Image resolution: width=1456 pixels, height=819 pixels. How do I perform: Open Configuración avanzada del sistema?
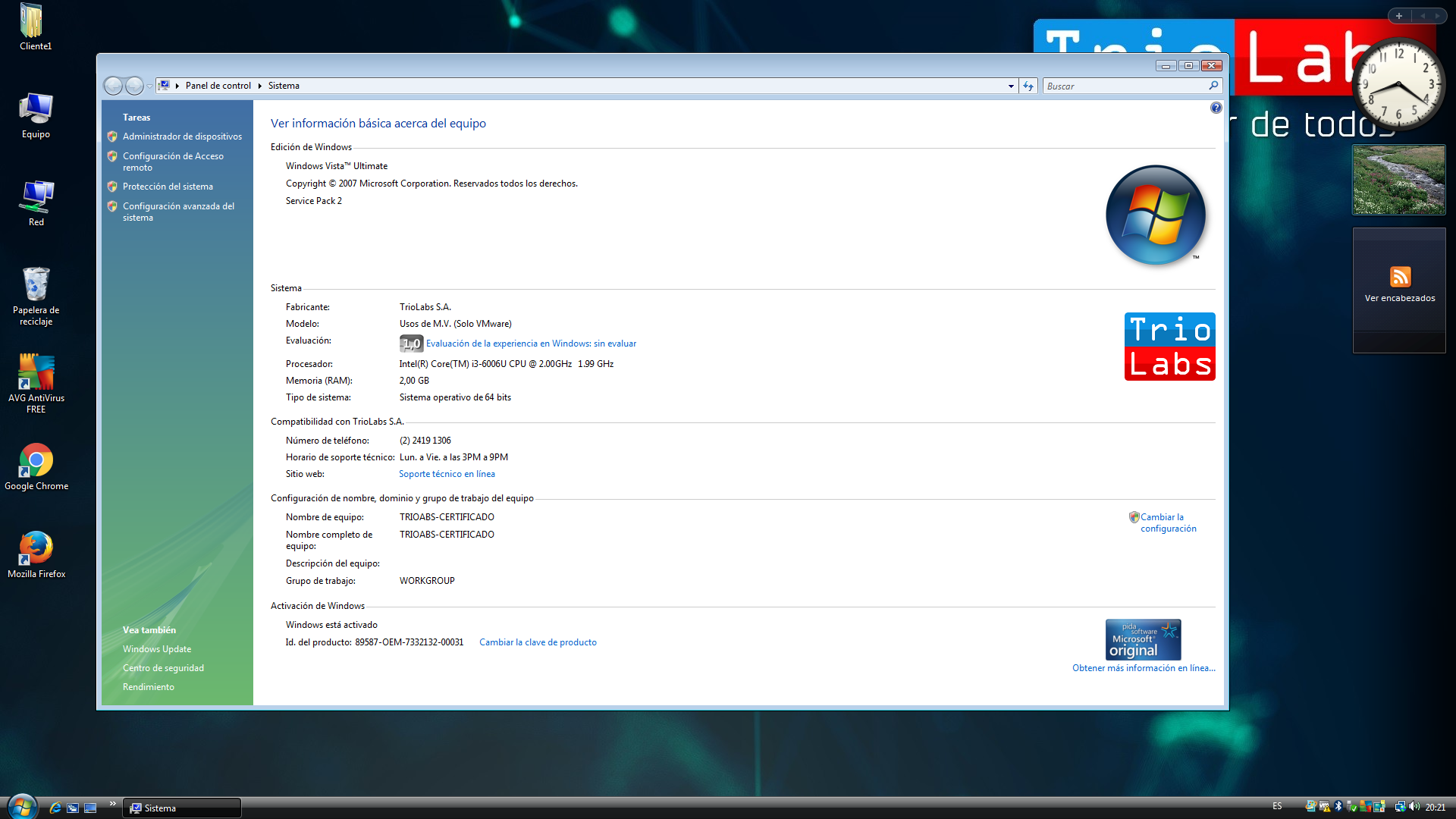[178, 212]
